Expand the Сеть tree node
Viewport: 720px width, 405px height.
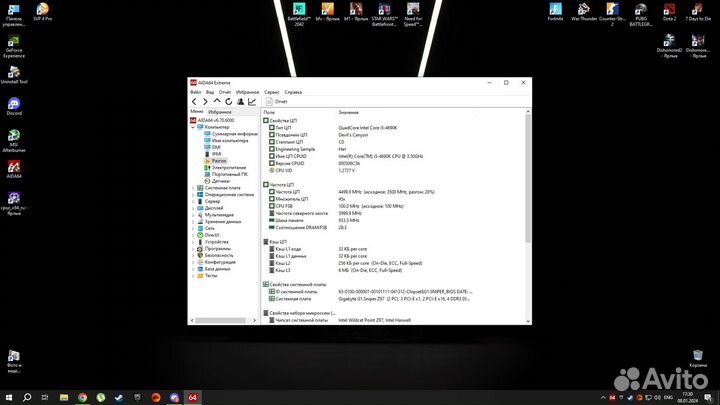tap(193, 228)
